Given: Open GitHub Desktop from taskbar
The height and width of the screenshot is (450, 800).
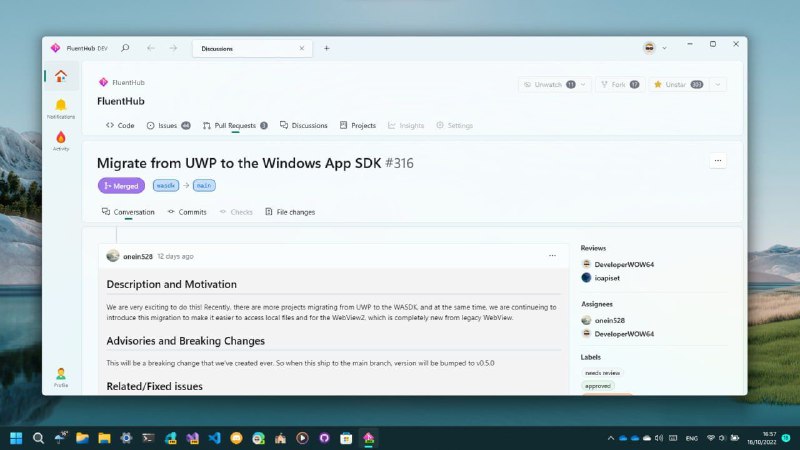Looking at the screenshot, I should (x=324, y=438).
